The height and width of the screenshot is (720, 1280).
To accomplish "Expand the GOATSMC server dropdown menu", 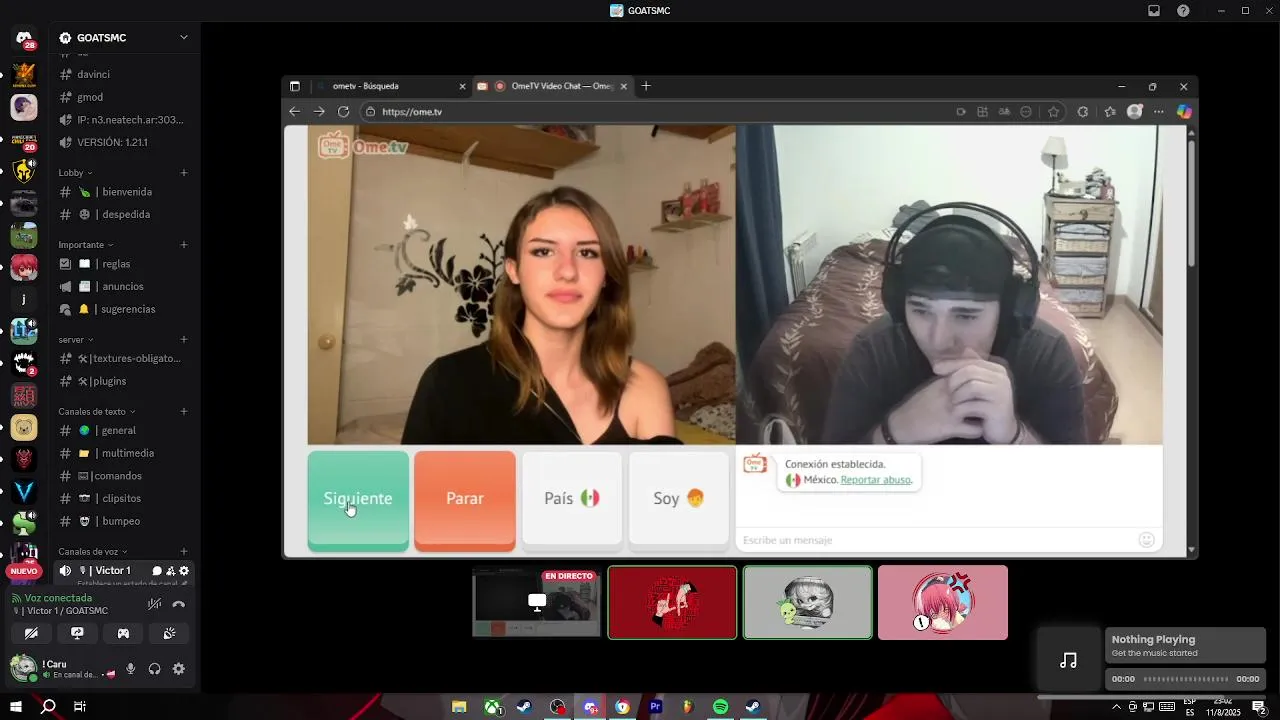I will click(x=184, y=38).
